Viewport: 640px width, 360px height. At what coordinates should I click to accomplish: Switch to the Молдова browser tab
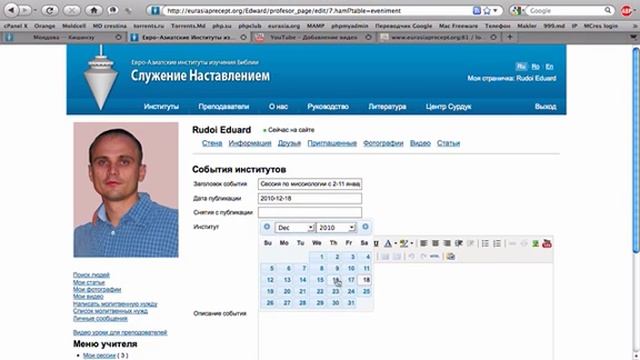coord(64,37)
